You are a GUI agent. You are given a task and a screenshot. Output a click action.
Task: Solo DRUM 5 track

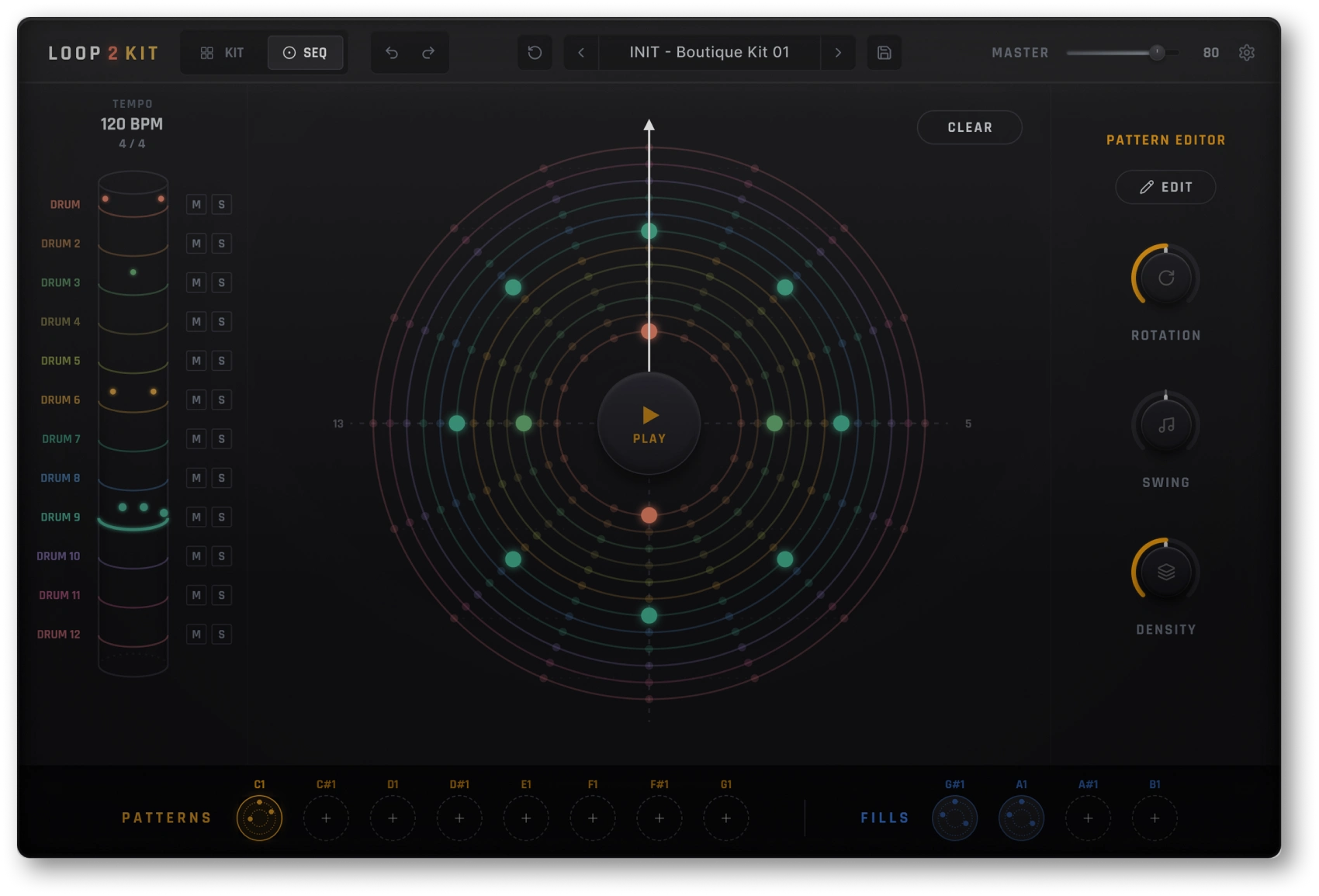tap(222, 361)
